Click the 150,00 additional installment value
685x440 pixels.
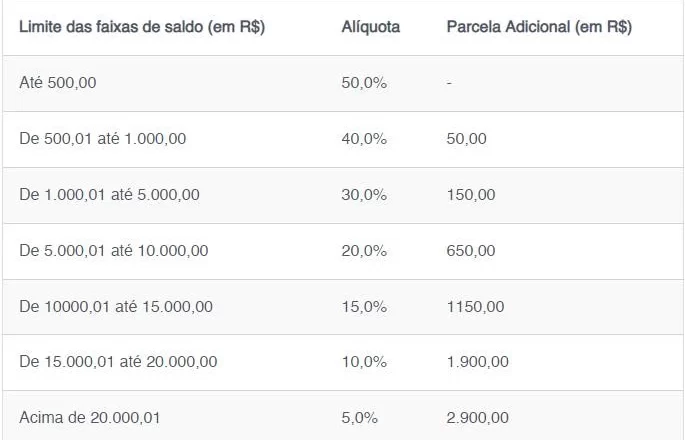[x=471, y=195]
